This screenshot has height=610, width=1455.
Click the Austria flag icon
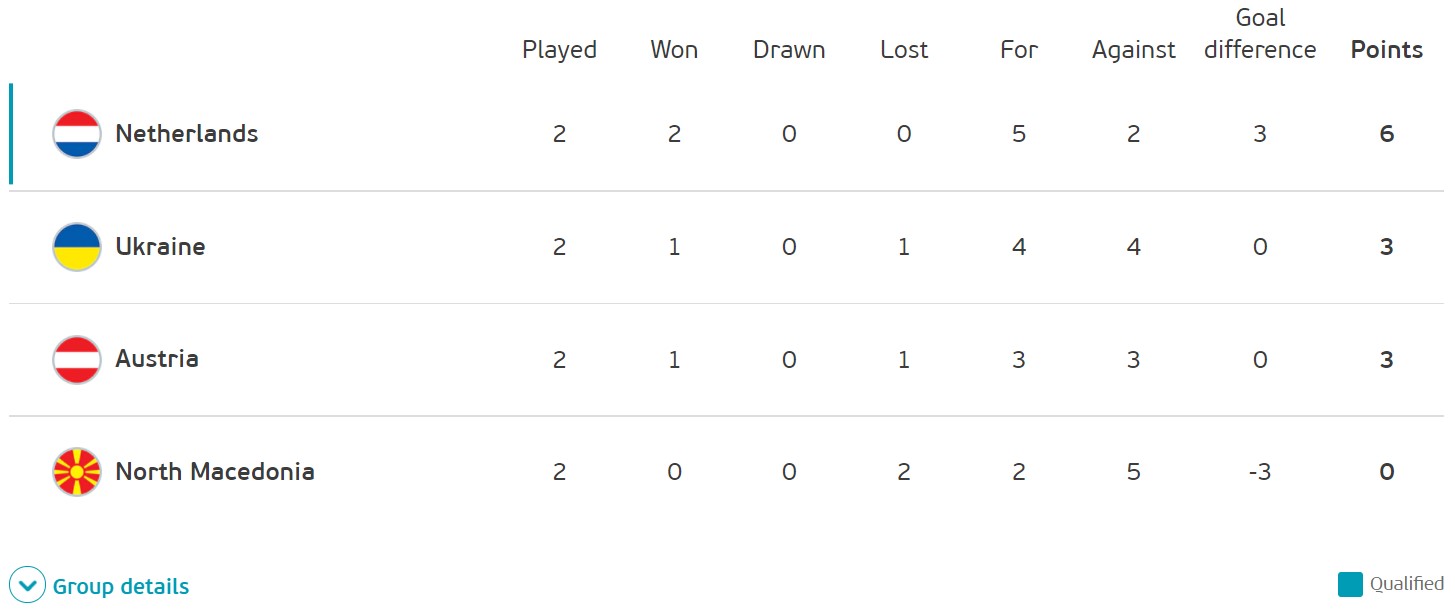(77, 359)
